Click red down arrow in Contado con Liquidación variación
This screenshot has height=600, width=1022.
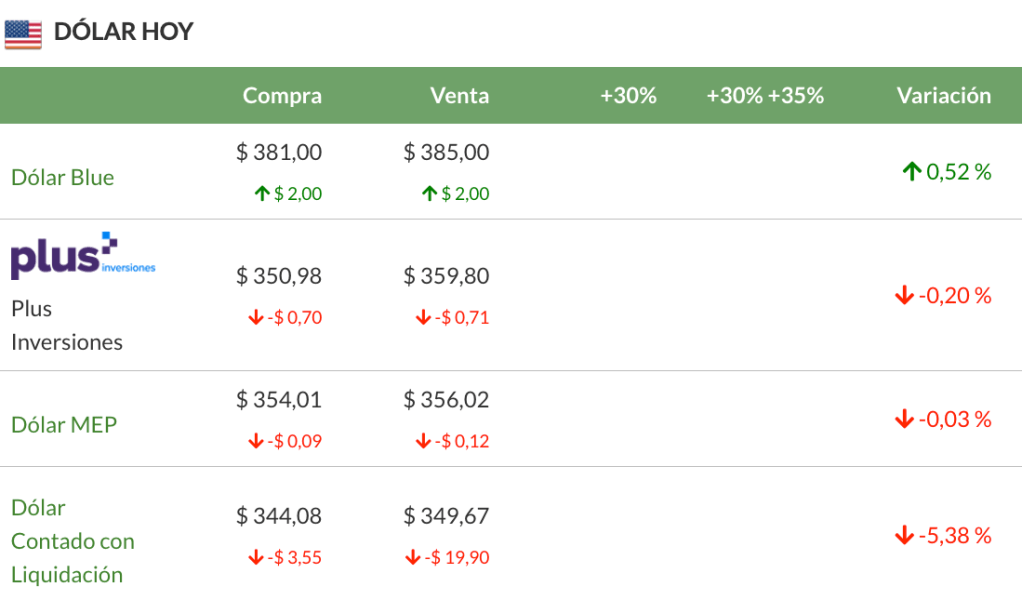[904, 536]
